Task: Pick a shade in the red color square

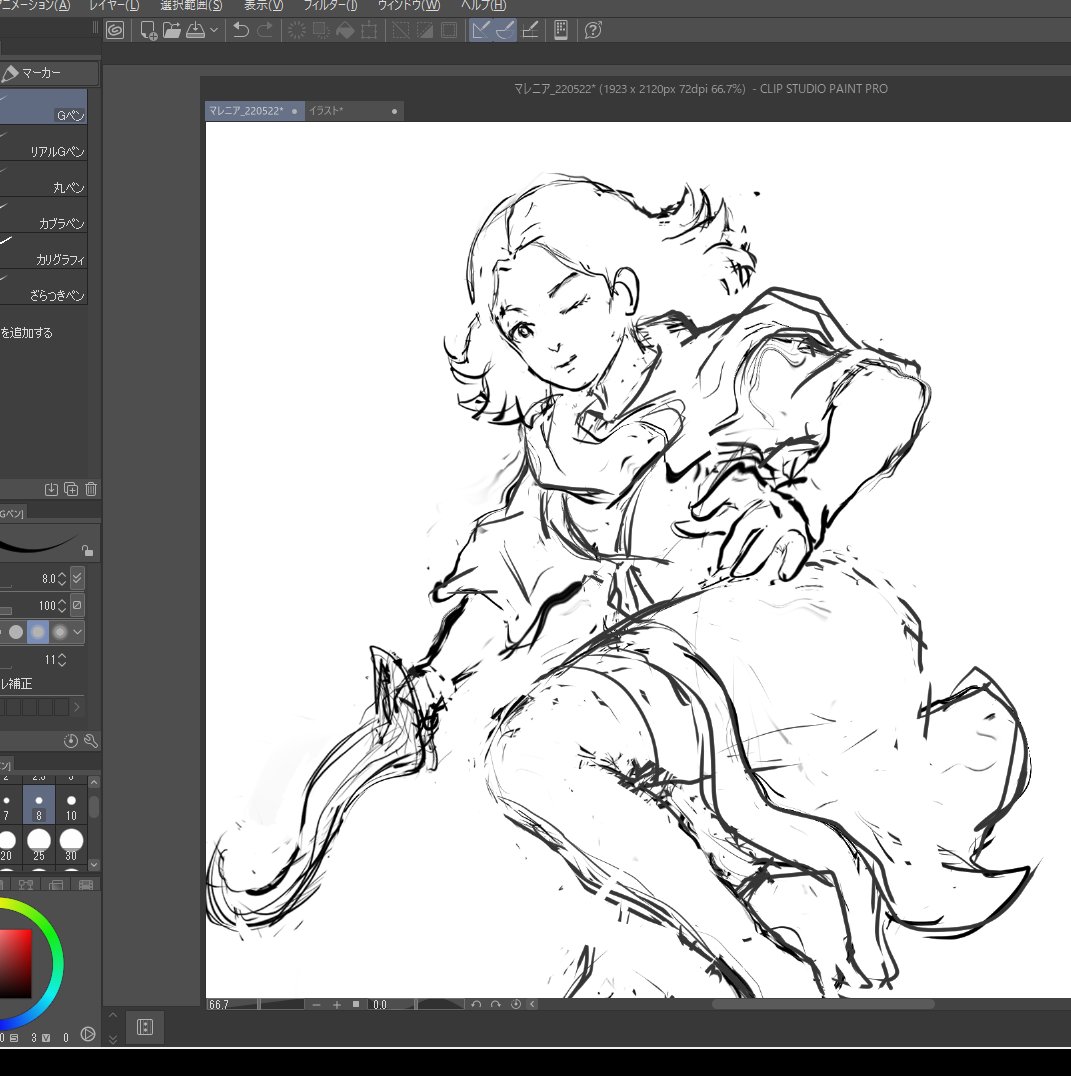Action: [15, 963]
